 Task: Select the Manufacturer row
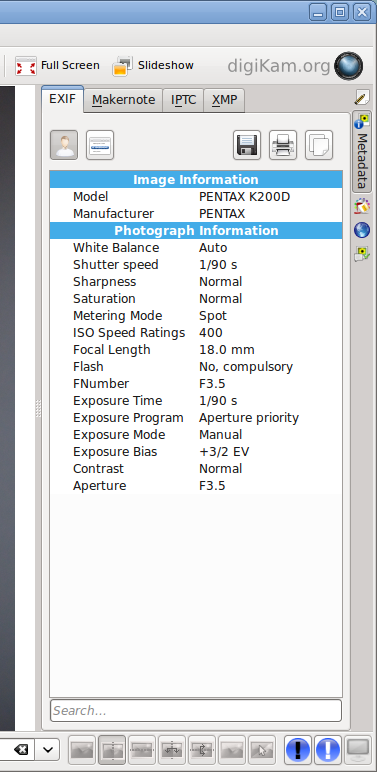(x=196, y=214)
